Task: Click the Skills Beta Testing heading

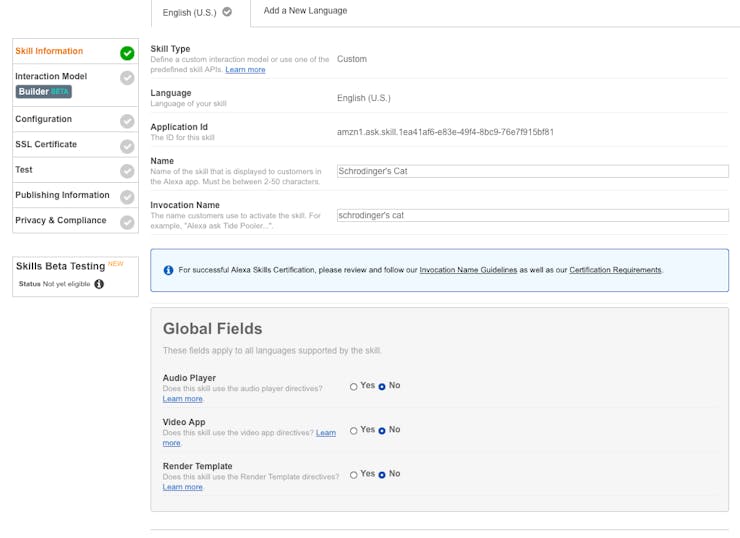Action: click(x=60, y=266)
